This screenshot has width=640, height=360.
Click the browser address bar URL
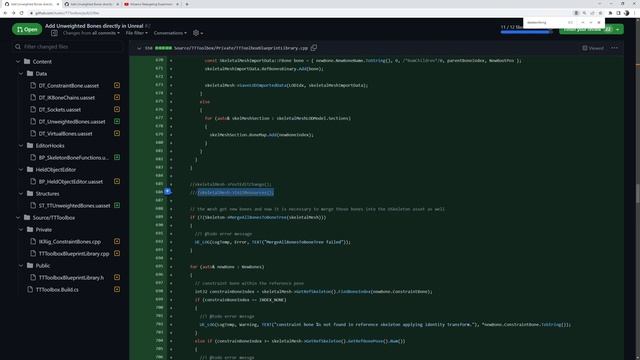click(67, 13)
